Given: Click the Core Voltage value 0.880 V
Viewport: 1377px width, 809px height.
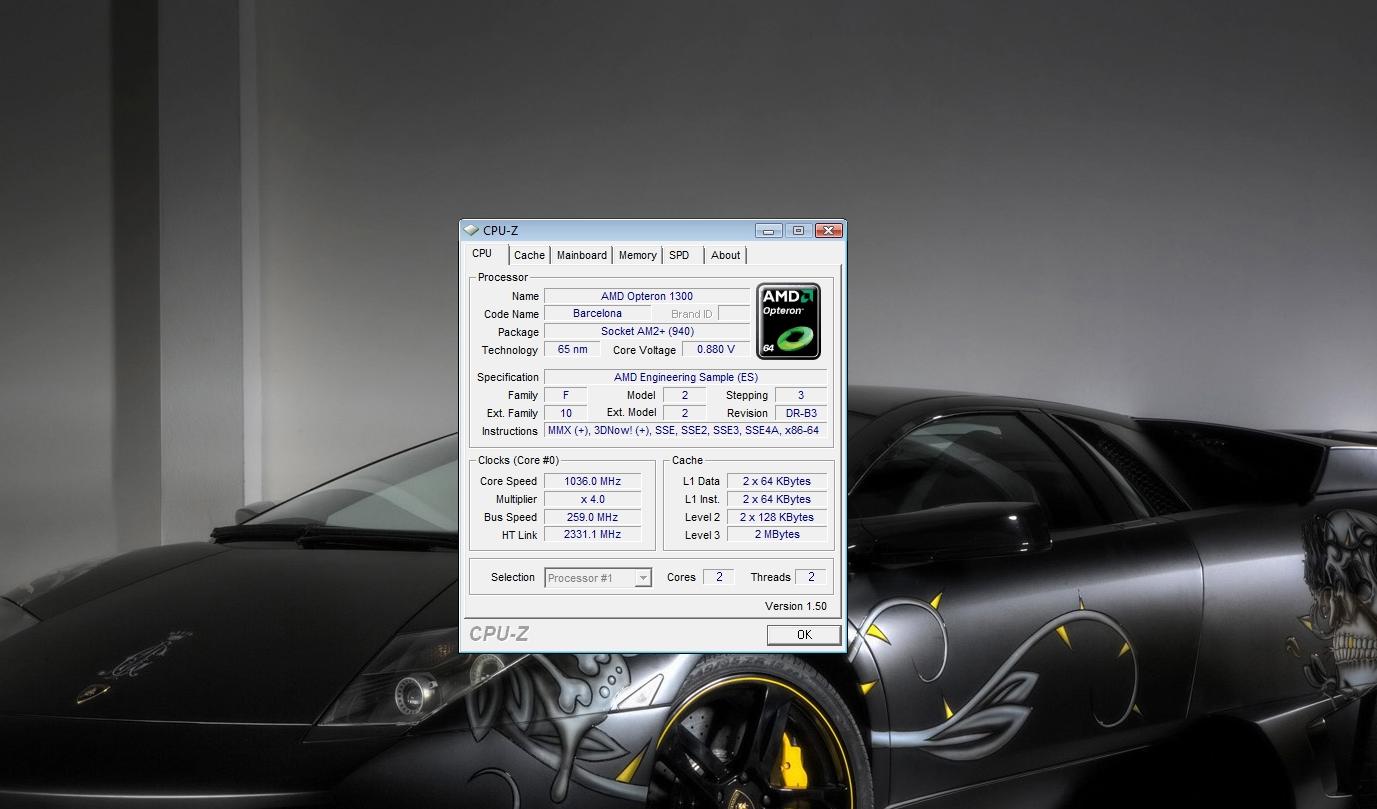Looking at the screenshot, I should (716, 350).
